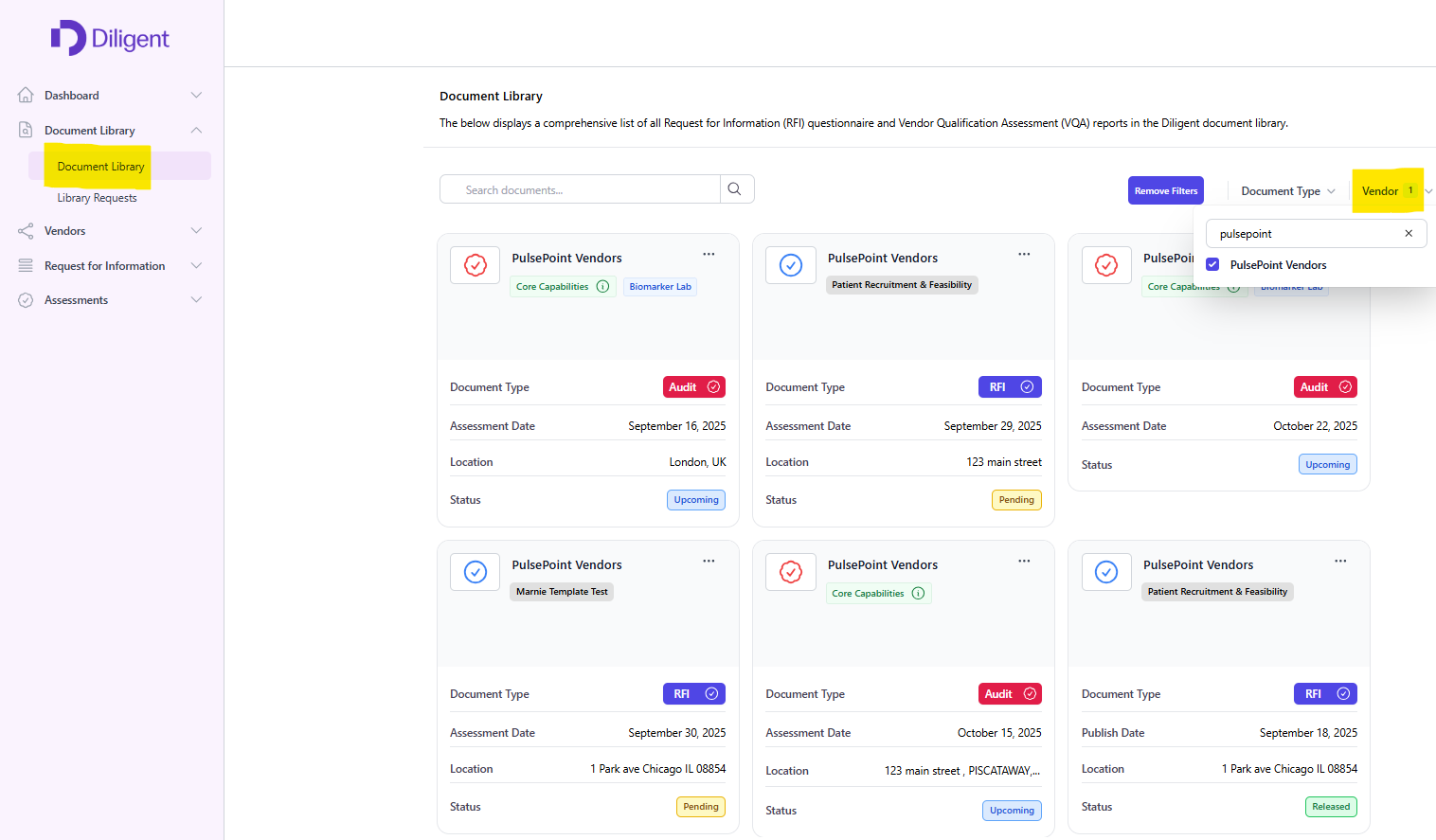
Task: Open the Dashboard menu item
Action: 72,96
